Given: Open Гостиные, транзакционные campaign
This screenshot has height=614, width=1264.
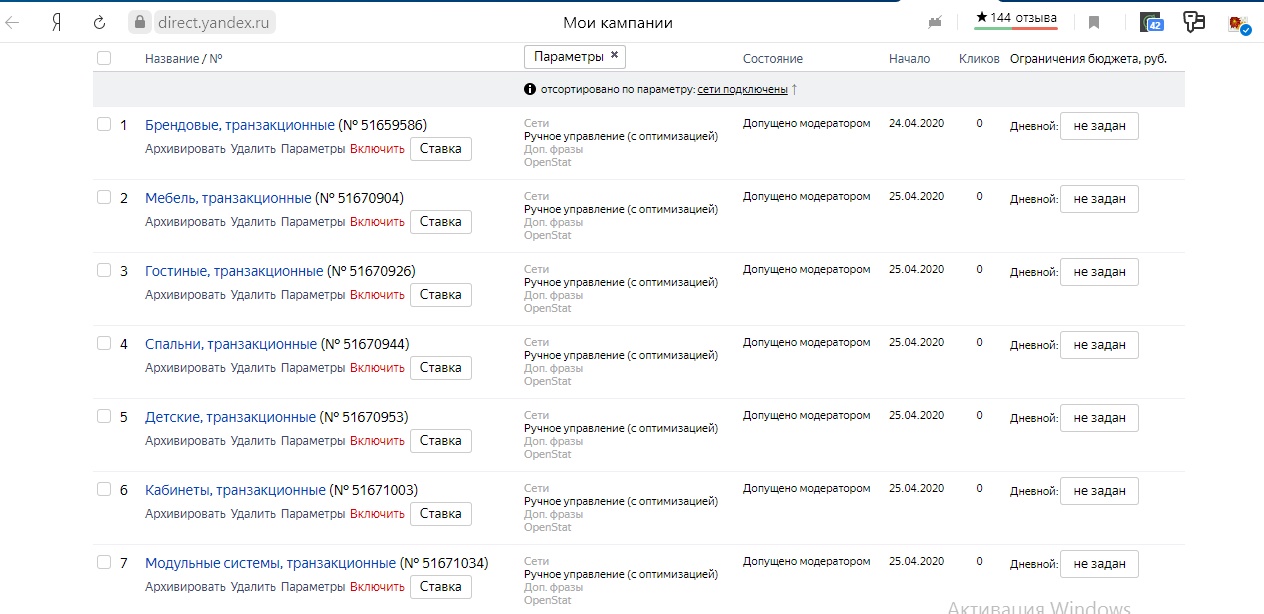Looking at the screenshot, I should (234, 271).
